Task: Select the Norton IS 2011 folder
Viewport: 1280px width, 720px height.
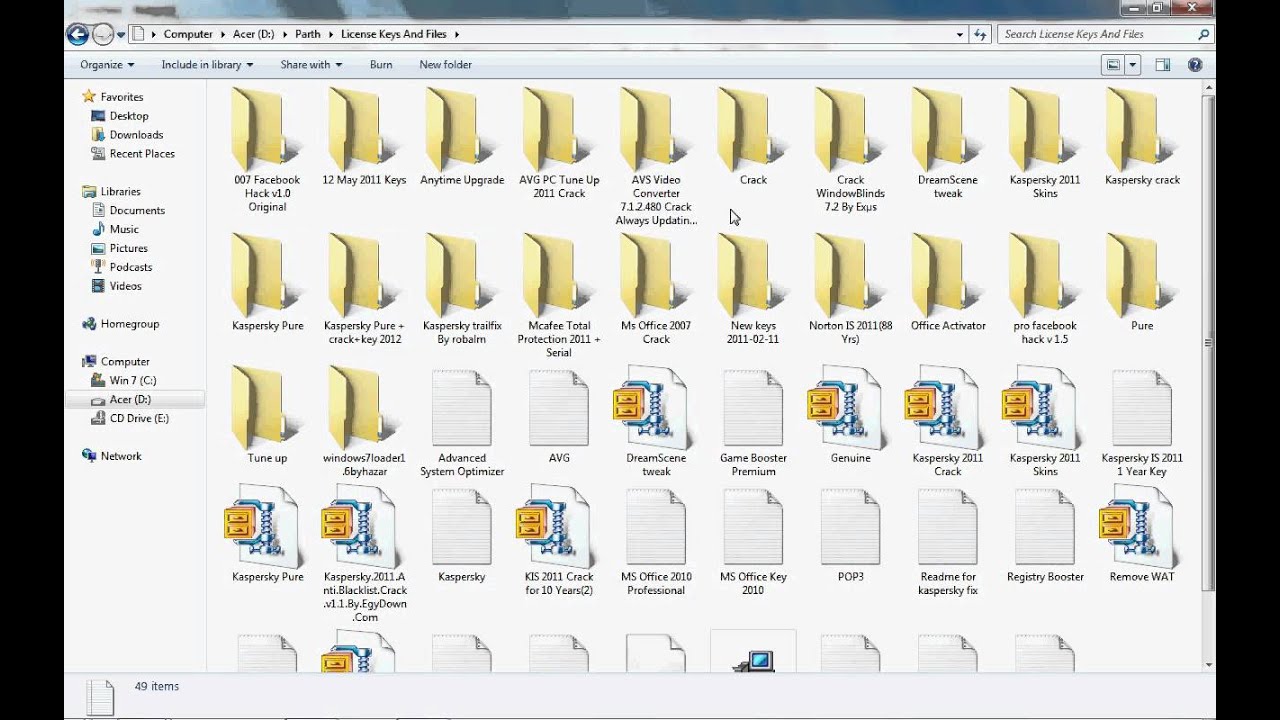Action: click(x=851, y=288)
